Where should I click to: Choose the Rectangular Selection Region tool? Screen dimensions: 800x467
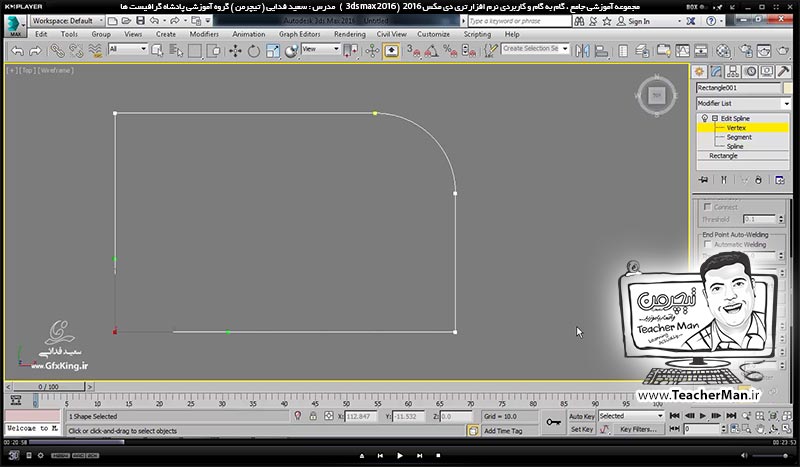(x=195, y=51)
